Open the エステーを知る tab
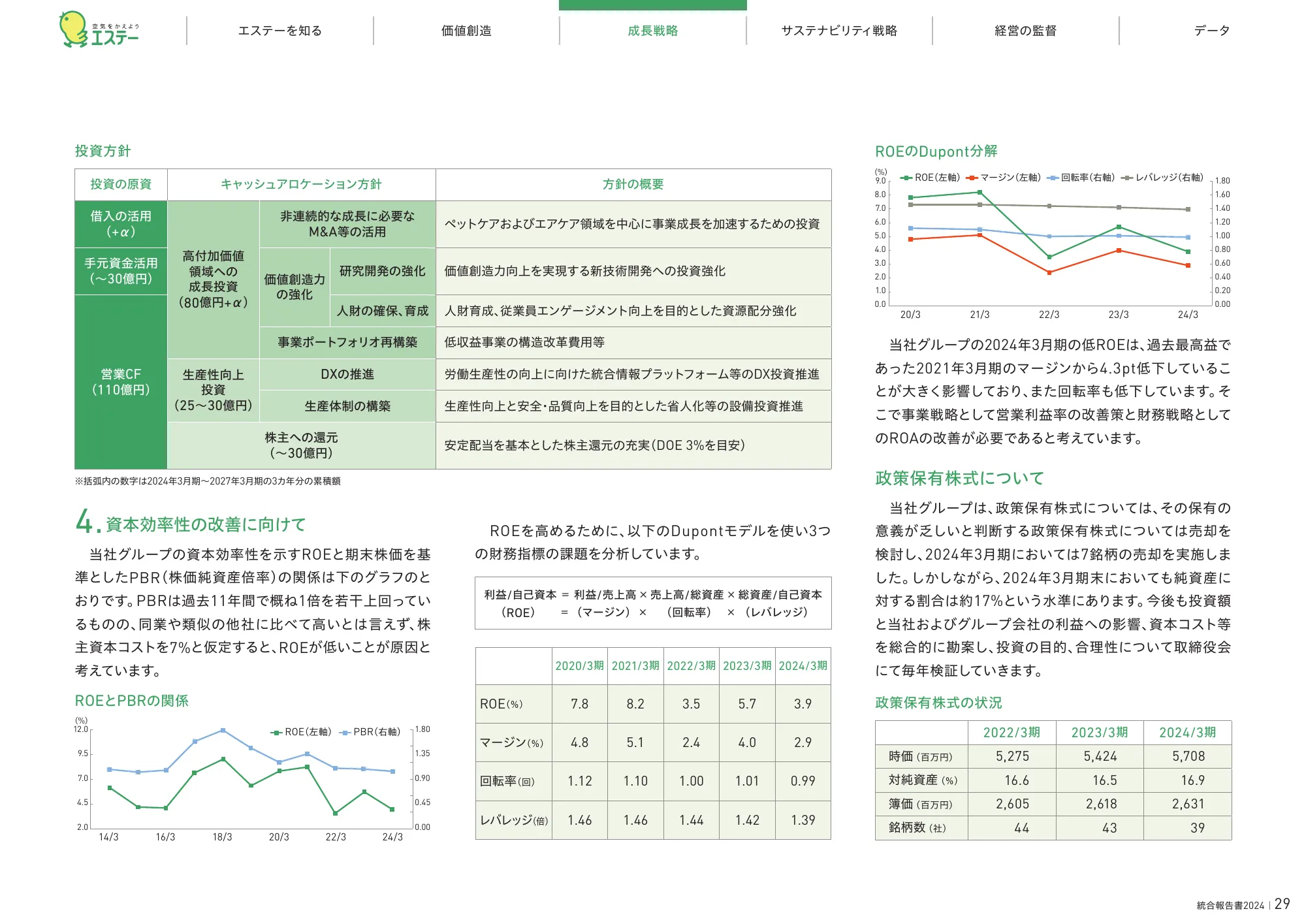Screen dimensions: 1306x924 280,31
